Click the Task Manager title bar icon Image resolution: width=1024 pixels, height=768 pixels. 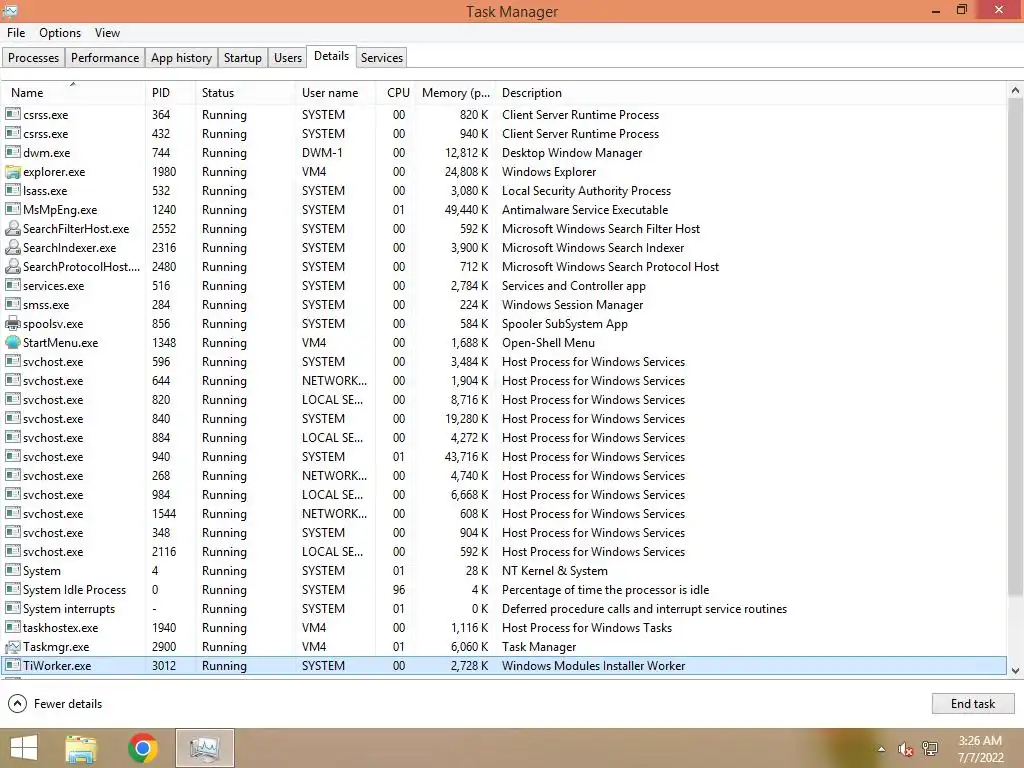pos(10,10)
